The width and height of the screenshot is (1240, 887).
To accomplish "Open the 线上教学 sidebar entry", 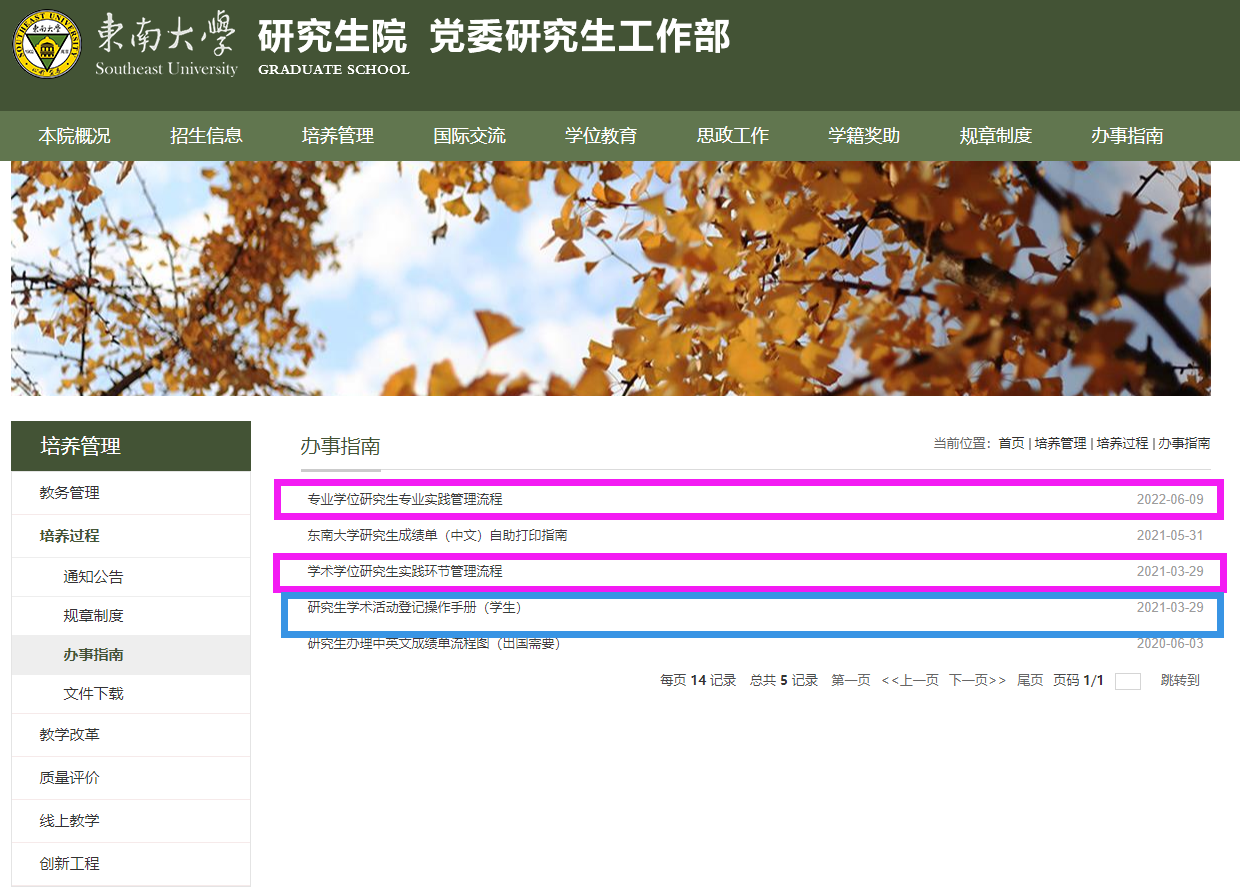I will tap(70, 821).
